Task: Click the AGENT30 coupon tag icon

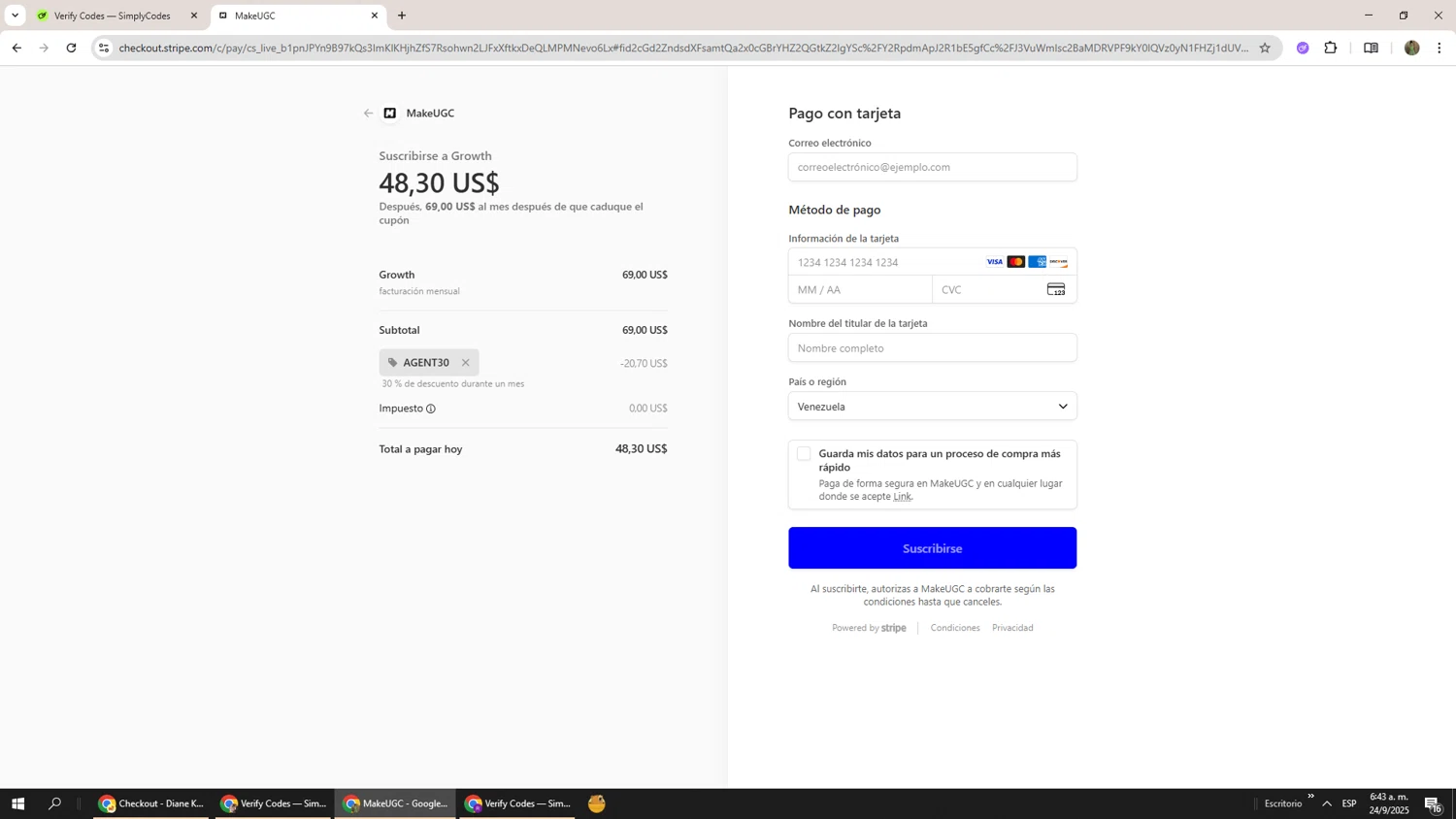Action: point(393,363)
